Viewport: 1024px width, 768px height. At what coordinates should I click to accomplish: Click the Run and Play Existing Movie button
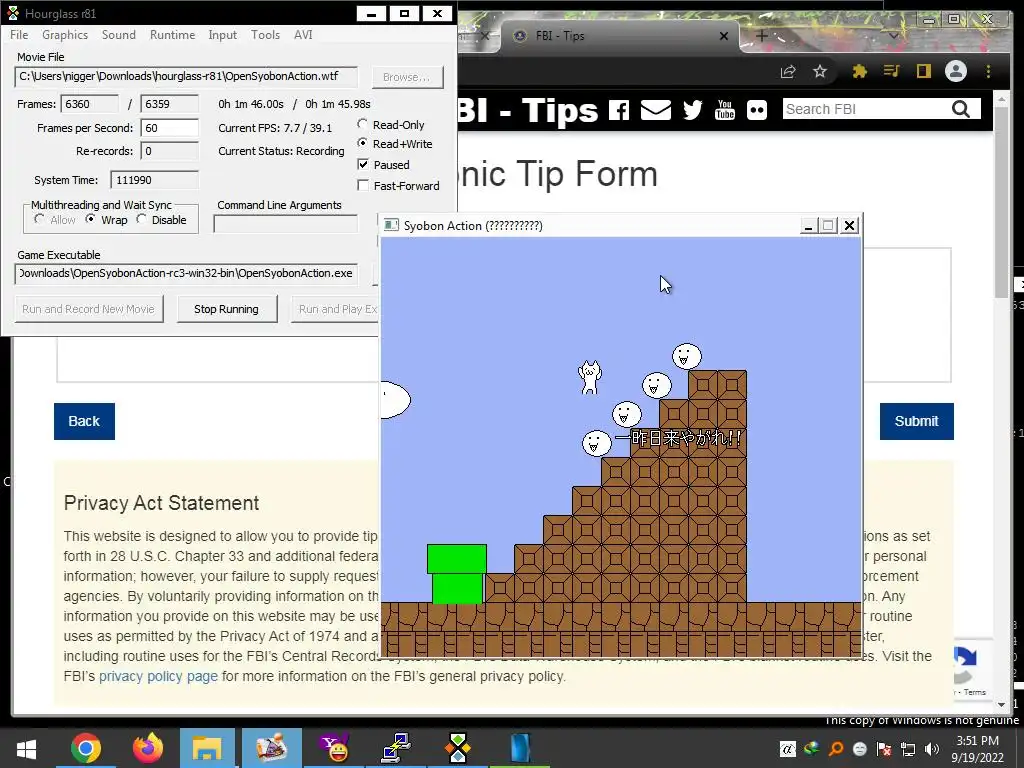tap(336, 309)
